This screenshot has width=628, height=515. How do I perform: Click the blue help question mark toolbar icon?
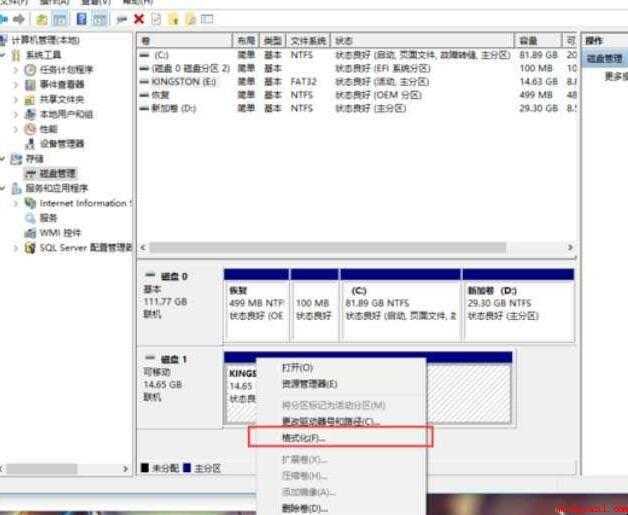[81, 19]
